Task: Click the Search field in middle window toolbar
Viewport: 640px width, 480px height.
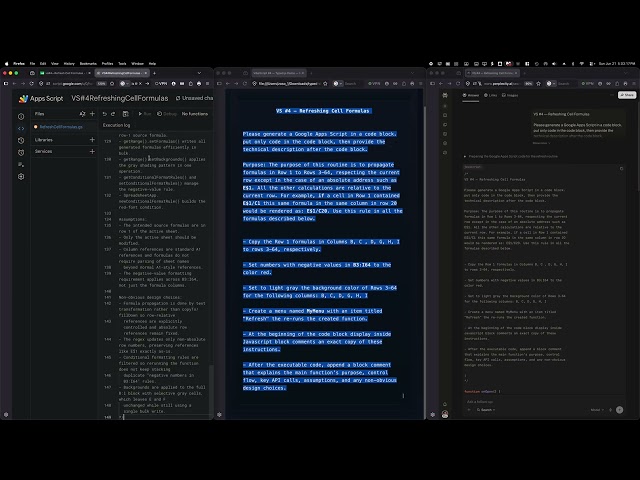Action: (353, 84)
